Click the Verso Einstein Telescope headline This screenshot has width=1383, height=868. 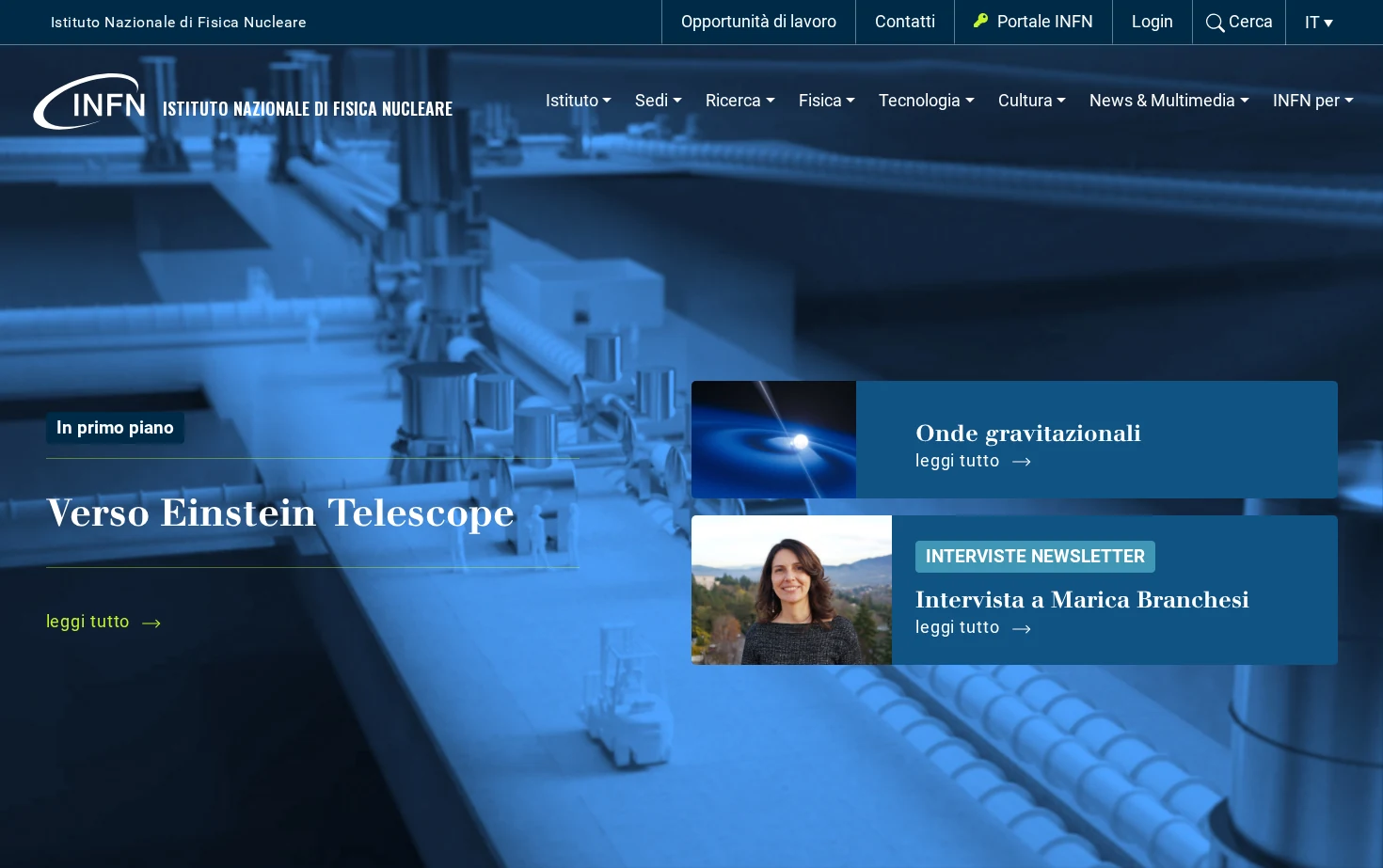pos(280,513)
